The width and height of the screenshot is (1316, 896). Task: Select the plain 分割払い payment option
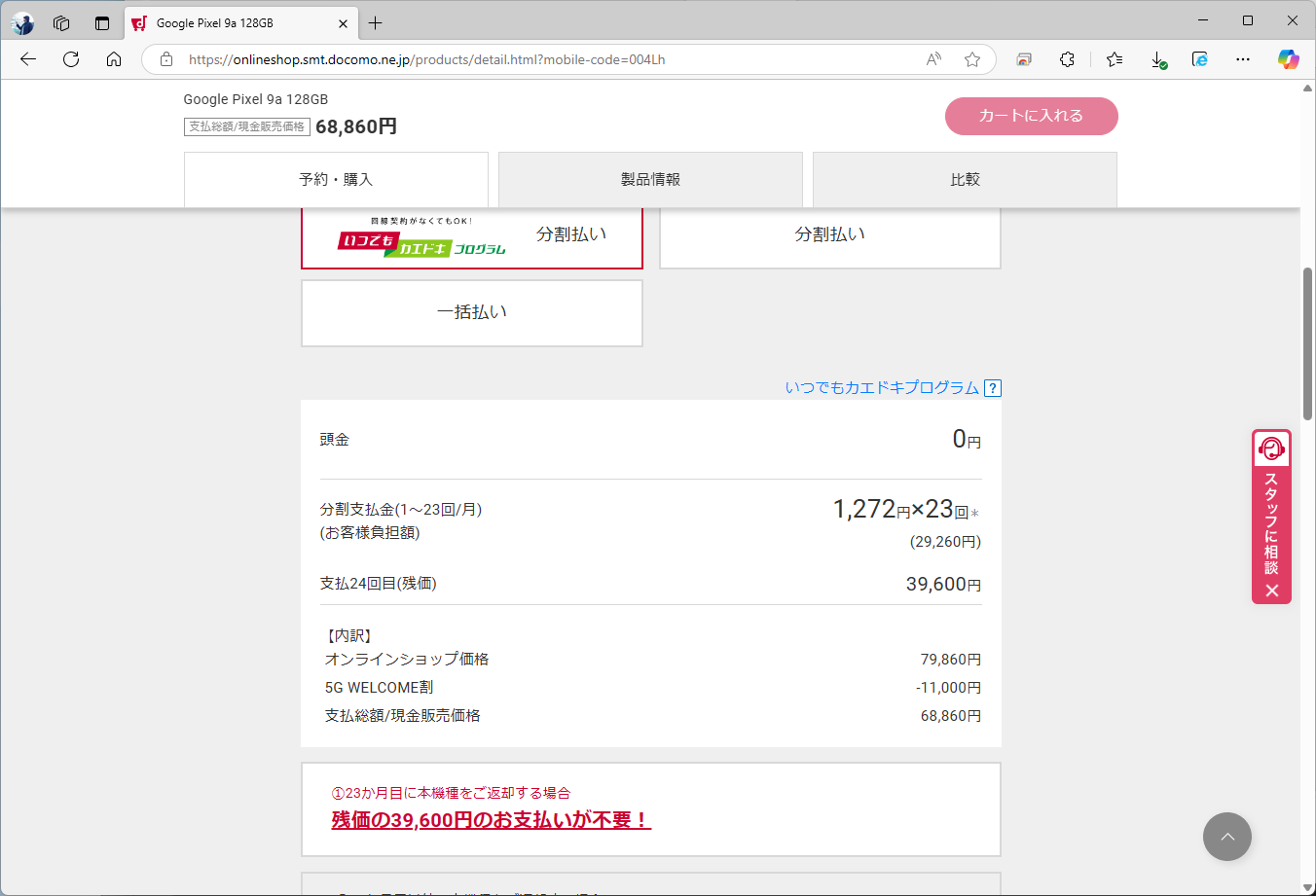[x=830, y=237]
